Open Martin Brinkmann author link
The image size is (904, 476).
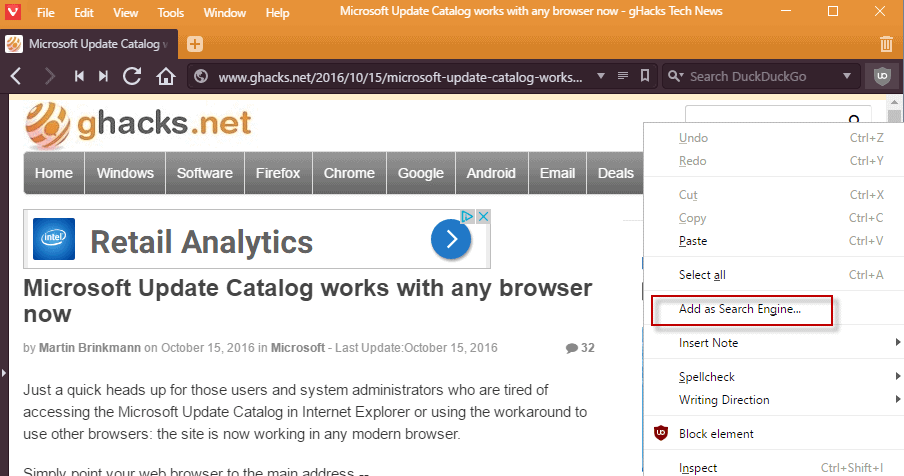[x=90, y=347]
